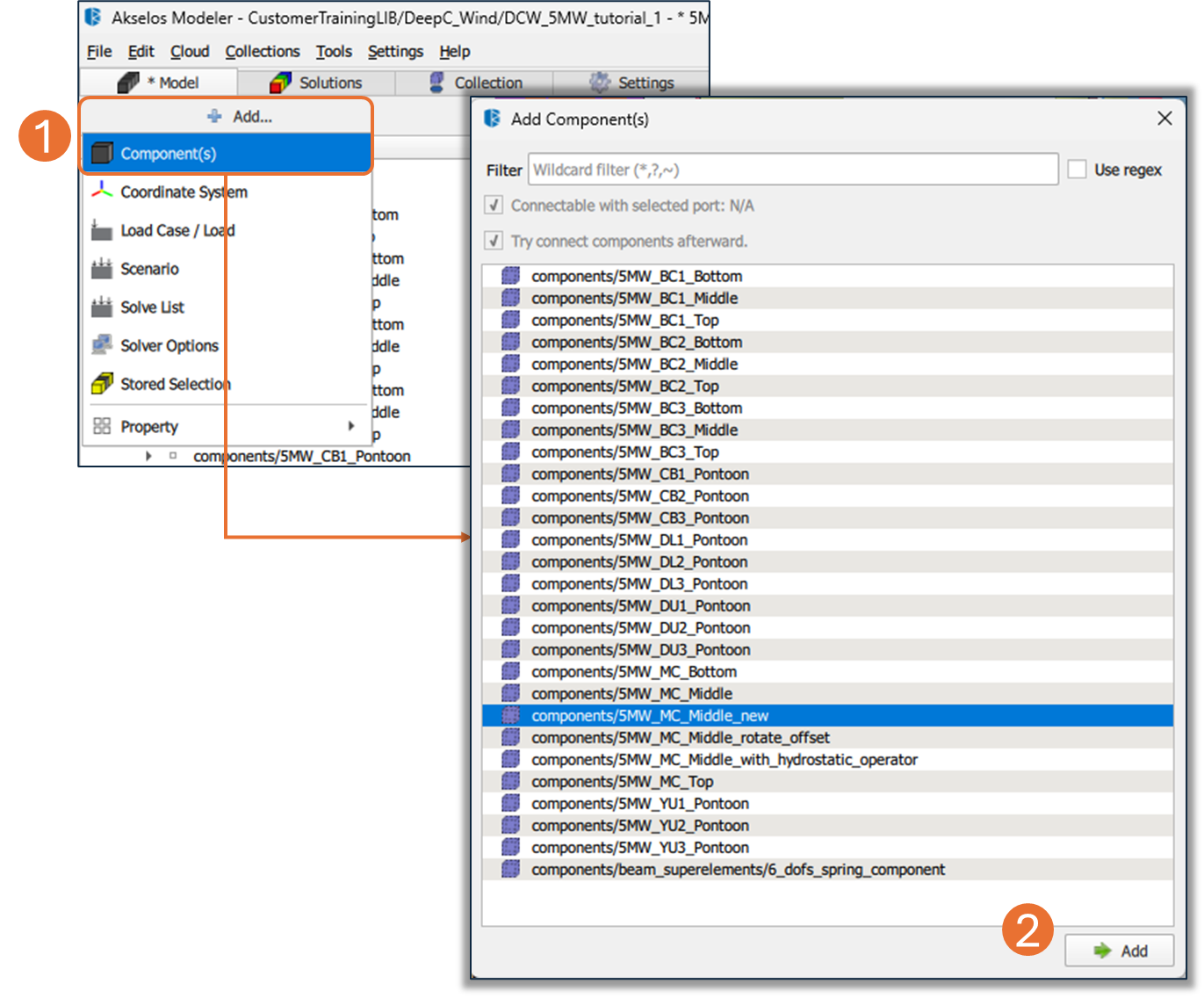1204x998 pixels.
Task: Click the icon beside components/5MW_YU2_Pontoon
Action: [x=510, y=825]
